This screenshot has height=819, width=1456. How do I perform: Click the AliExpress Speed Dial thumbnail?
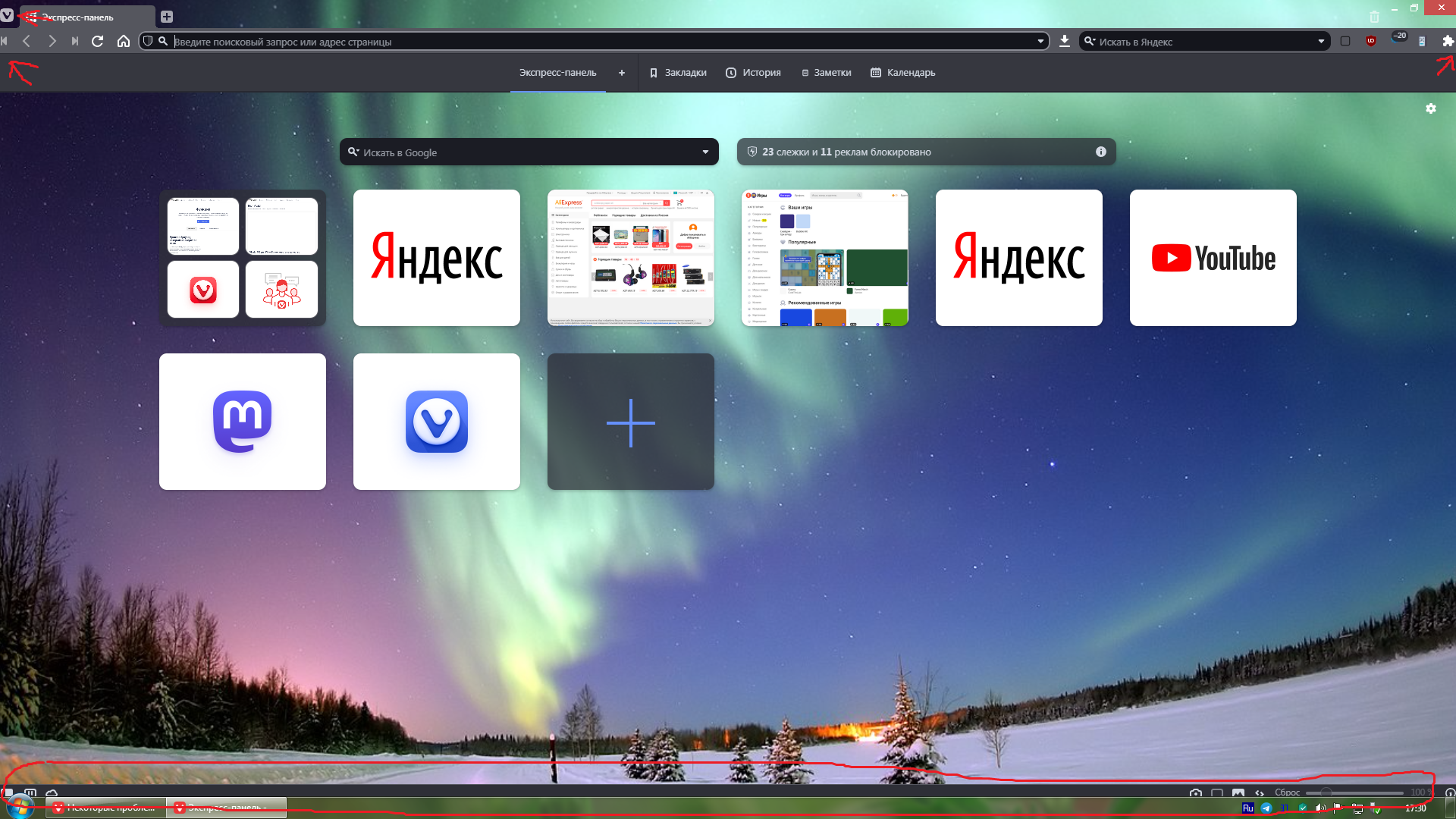[x=630, y=257]
